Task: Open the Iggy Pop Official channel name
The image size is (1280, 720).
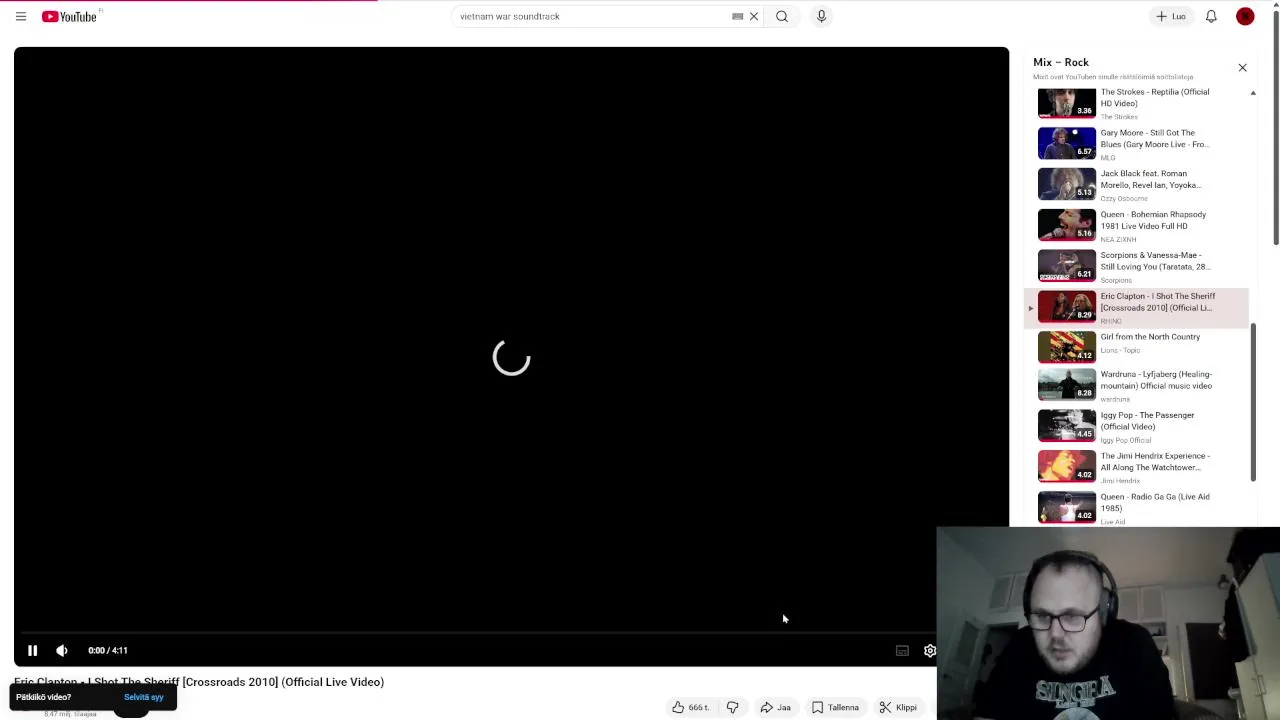Action: pyautogui.click(x=1126, y=440)
